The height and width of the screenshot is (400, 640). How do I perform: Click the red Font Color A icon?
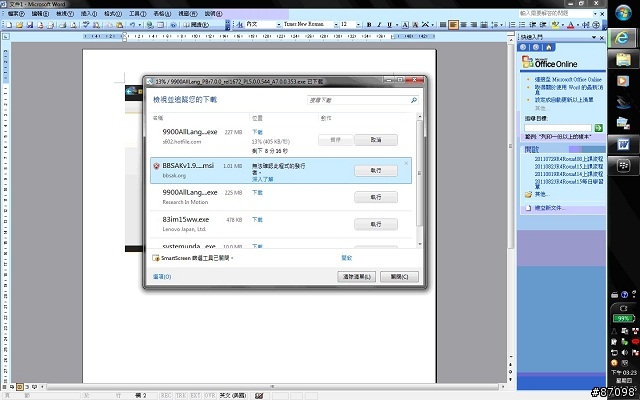tap(571, 25)
